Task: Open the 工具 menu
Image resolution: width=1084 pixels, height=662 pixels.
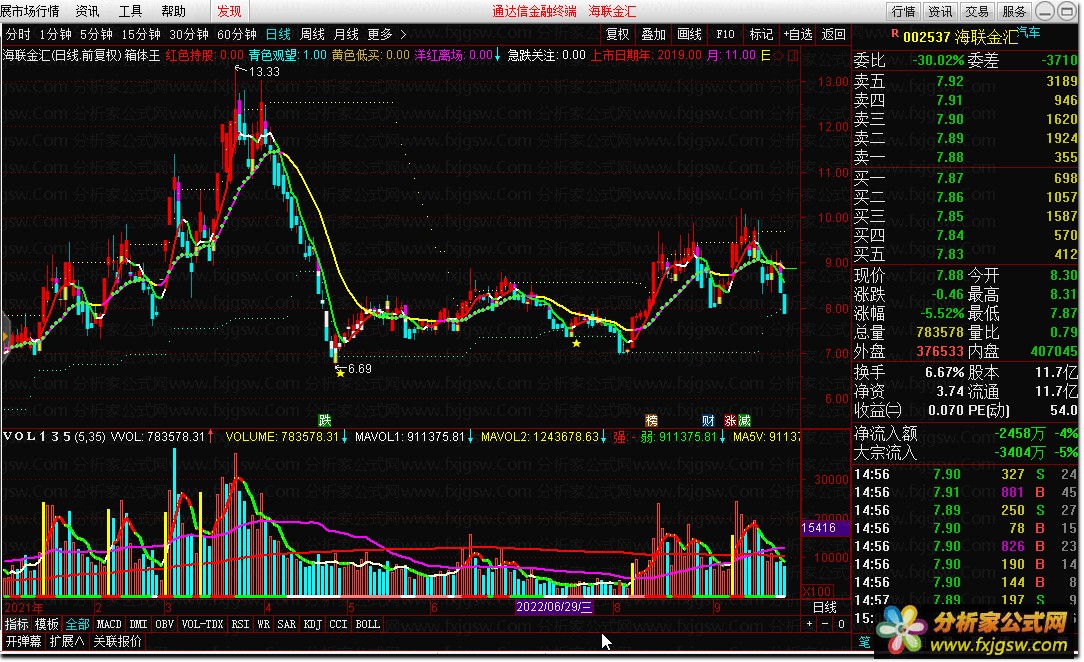Action: click(x=130, y=11)
